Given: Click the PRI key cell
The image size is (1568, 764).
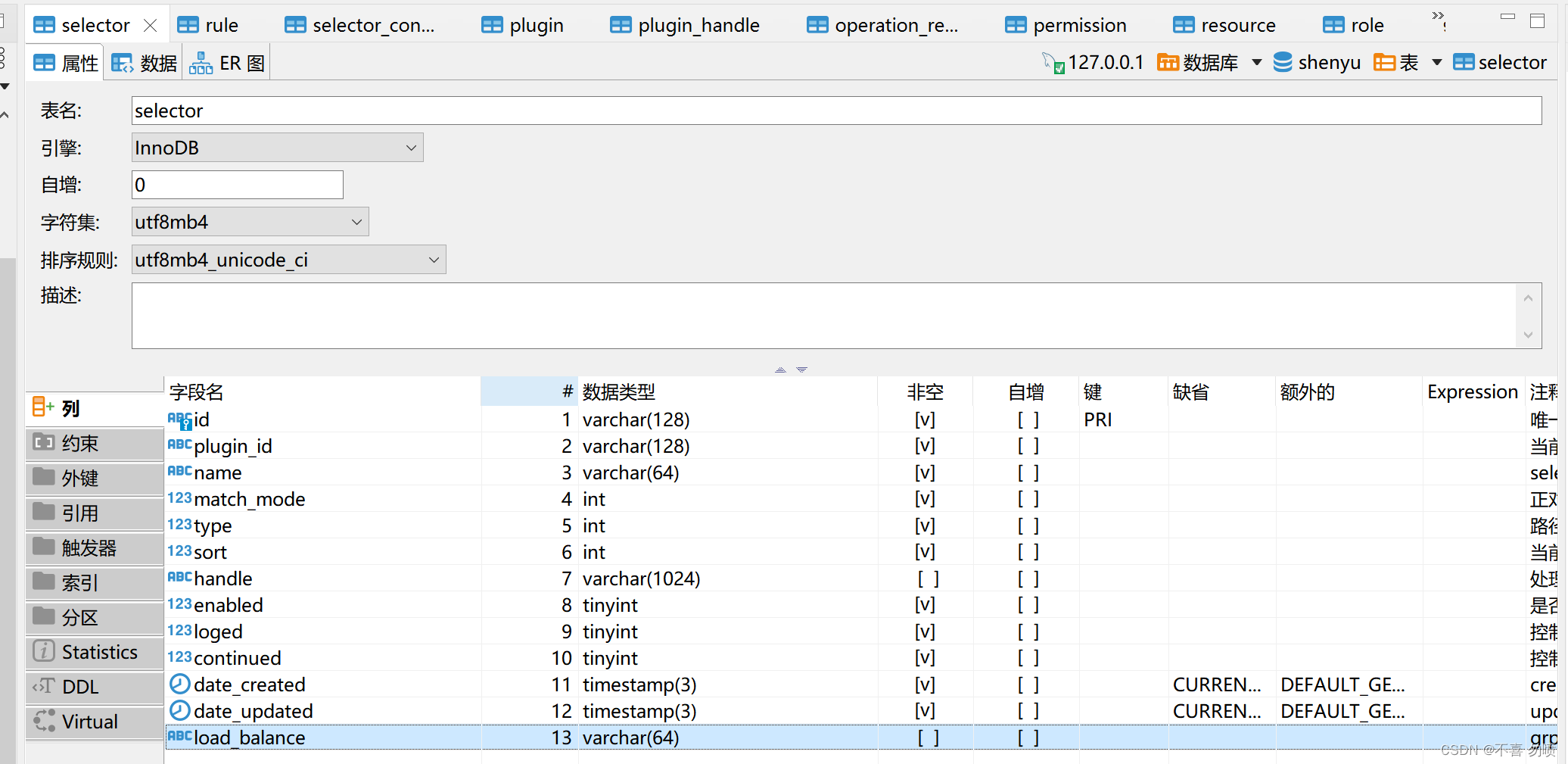Looking at the screenshot, I should coord(1097,419).
